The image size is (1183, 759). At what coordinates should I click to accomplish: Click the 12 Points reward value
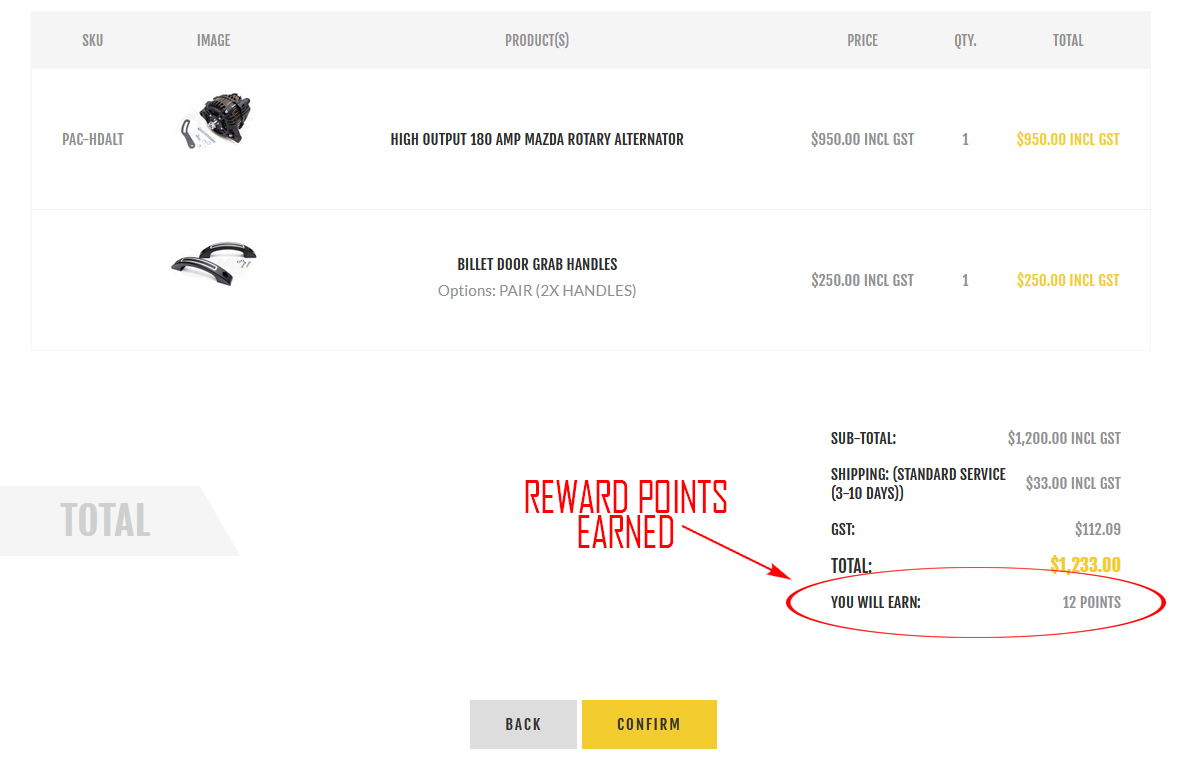click(1091, 603)
